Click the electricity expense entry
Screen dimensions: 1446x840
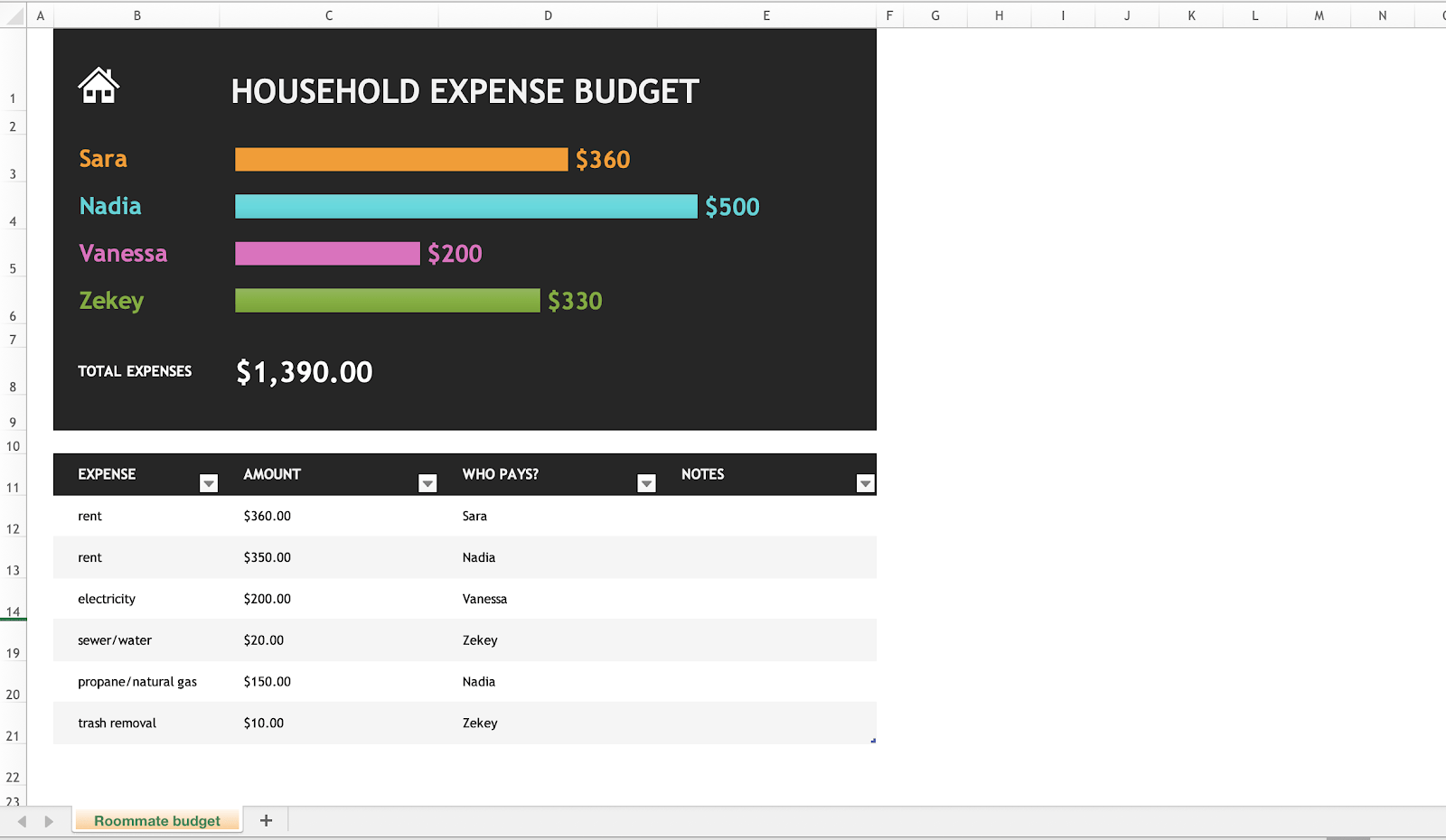point(106,598)
